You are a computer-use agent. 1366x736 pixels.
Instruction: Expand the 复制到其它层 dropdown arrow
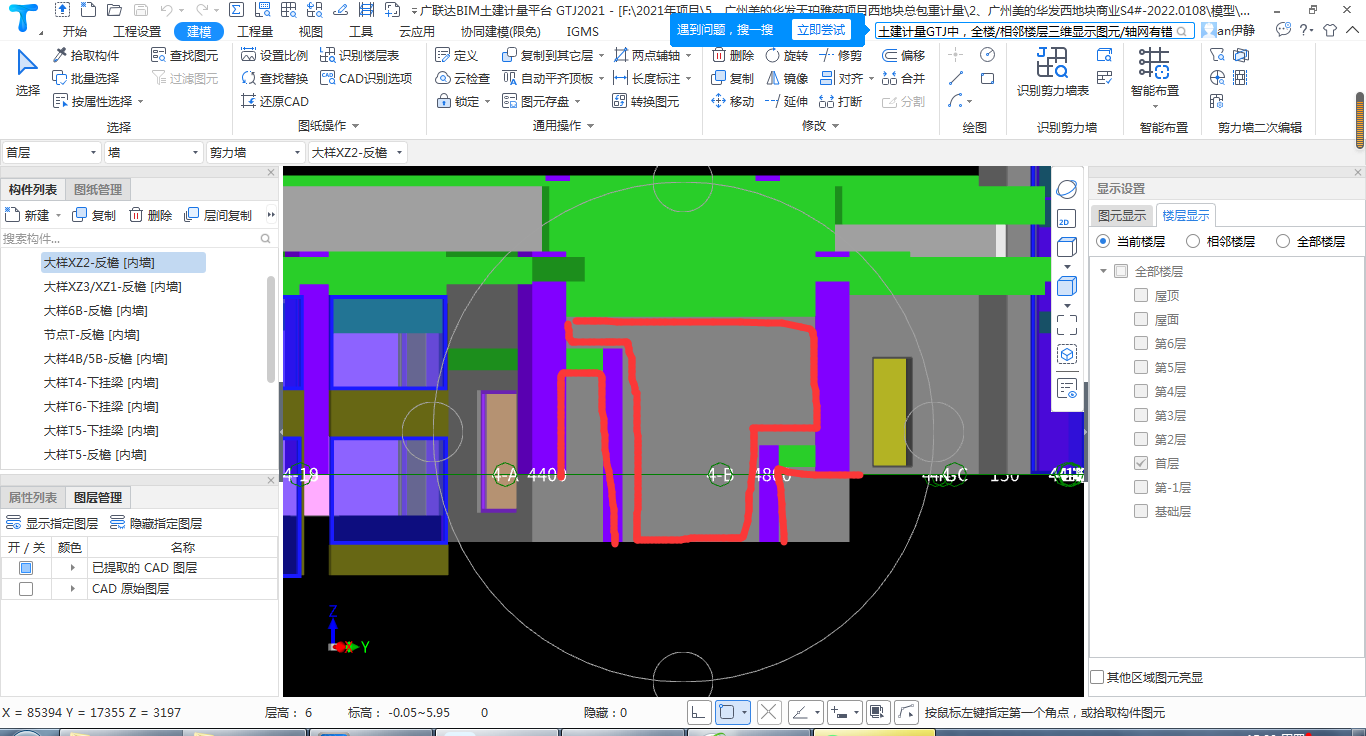point(601,55)
